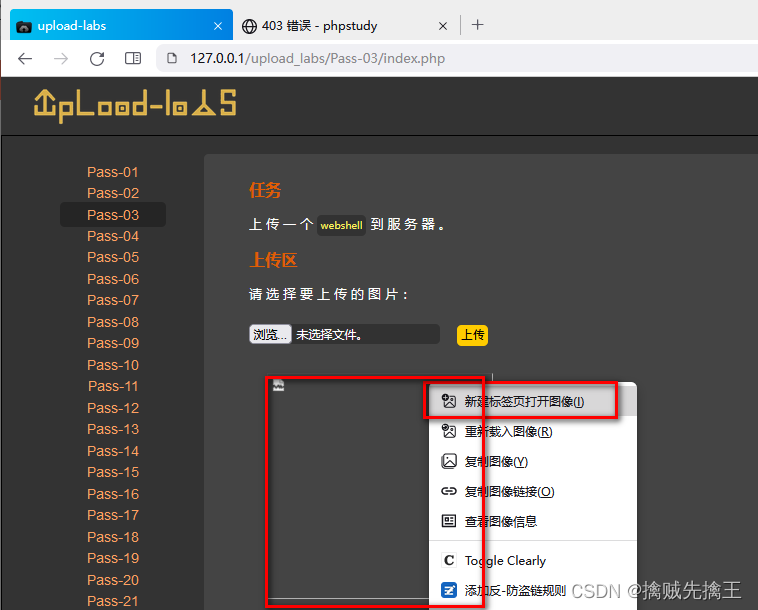Click the webshell code label
This screenshot has height=610, width=758.
341,225
